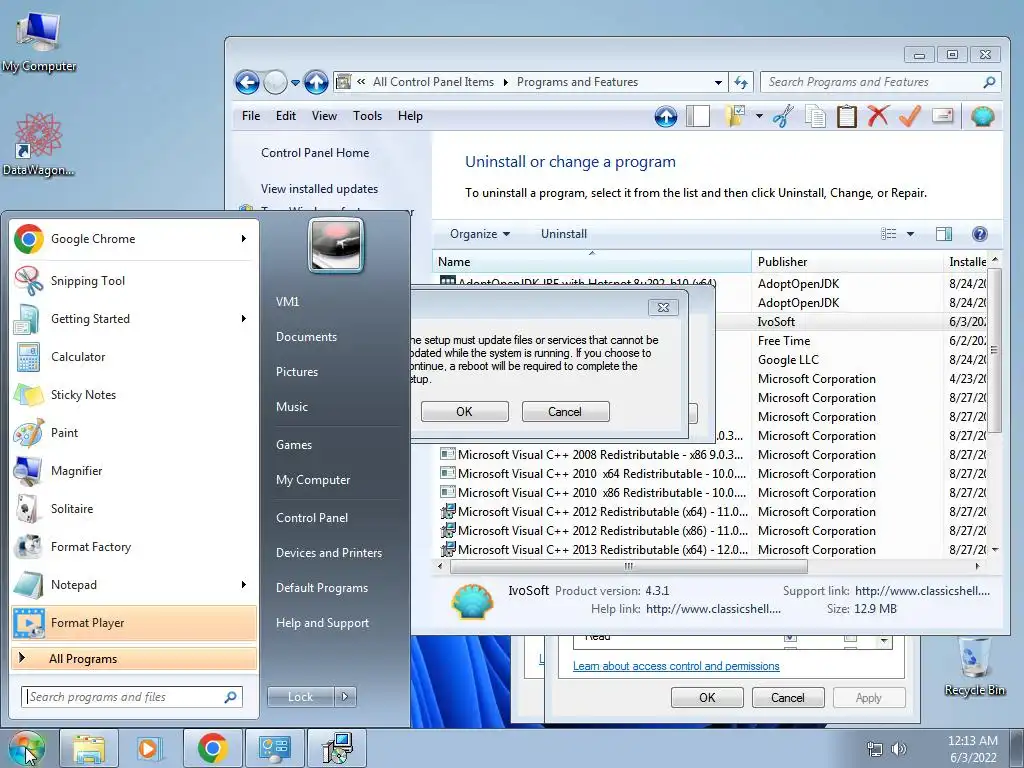The width and height of the screenshot is (1024, 768).
Task: Open Control Panel from Start menu right column
Action: pos(312,518)
